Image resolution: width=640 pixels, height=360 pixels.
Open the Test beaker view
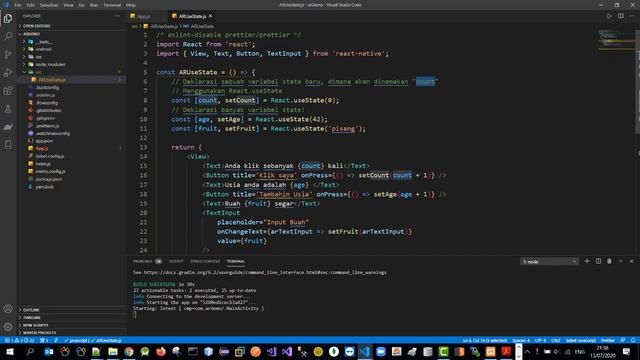tap(8, 109)
